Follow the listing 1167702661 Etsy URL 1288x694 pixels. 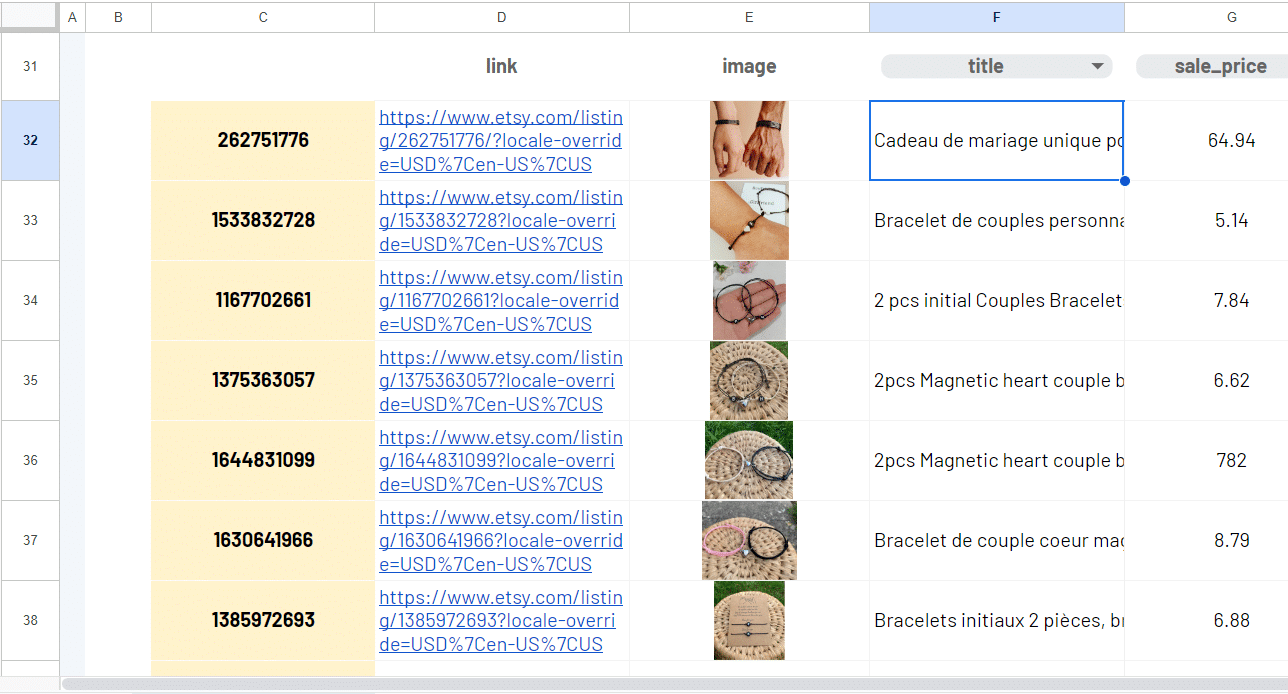click(500, 301)
